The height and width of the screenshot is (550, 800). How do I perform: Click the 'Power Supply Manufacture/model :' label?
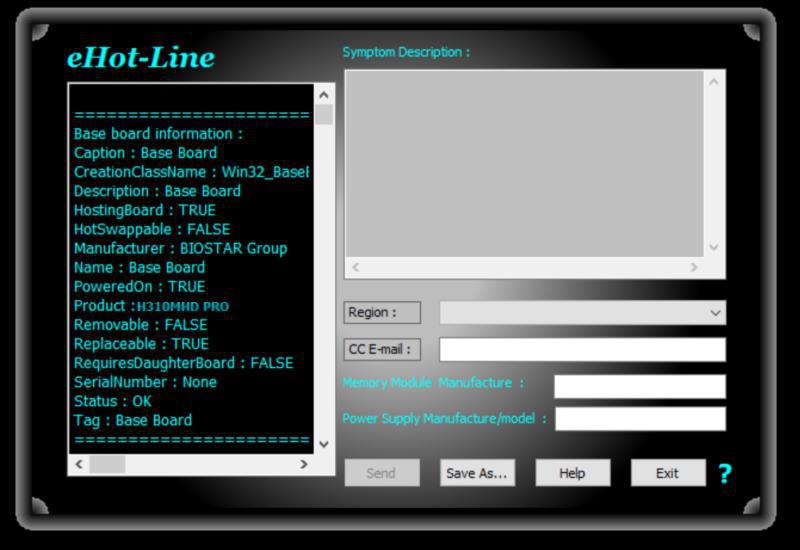(x=444, y=419)
